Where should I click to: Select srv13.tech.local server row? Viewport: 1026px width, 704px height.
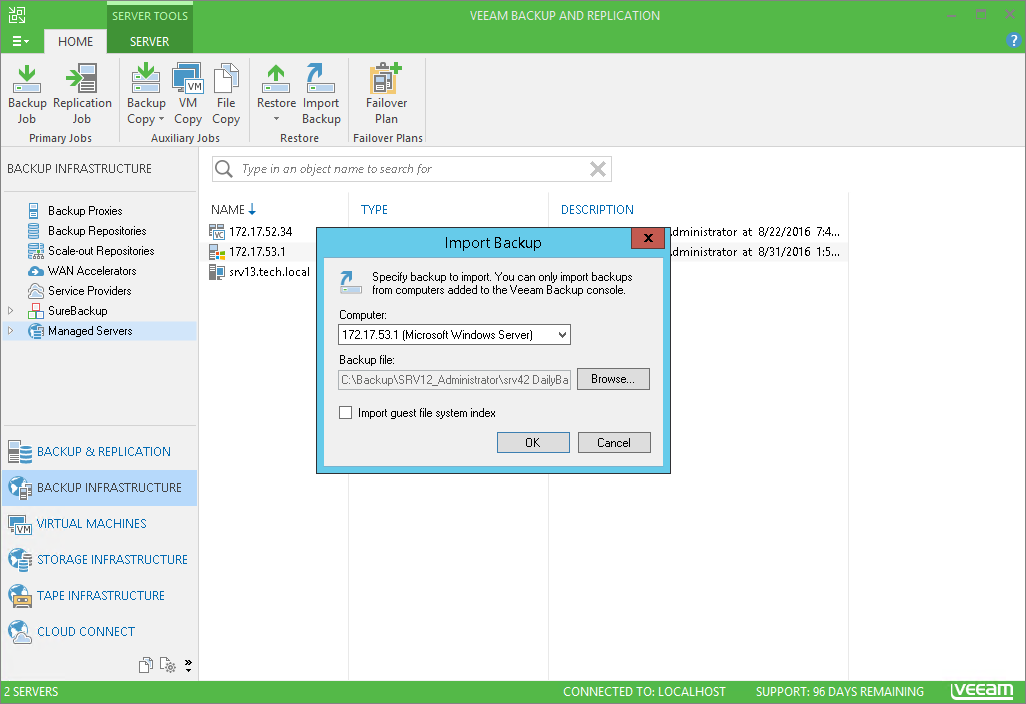coord(269,272)
